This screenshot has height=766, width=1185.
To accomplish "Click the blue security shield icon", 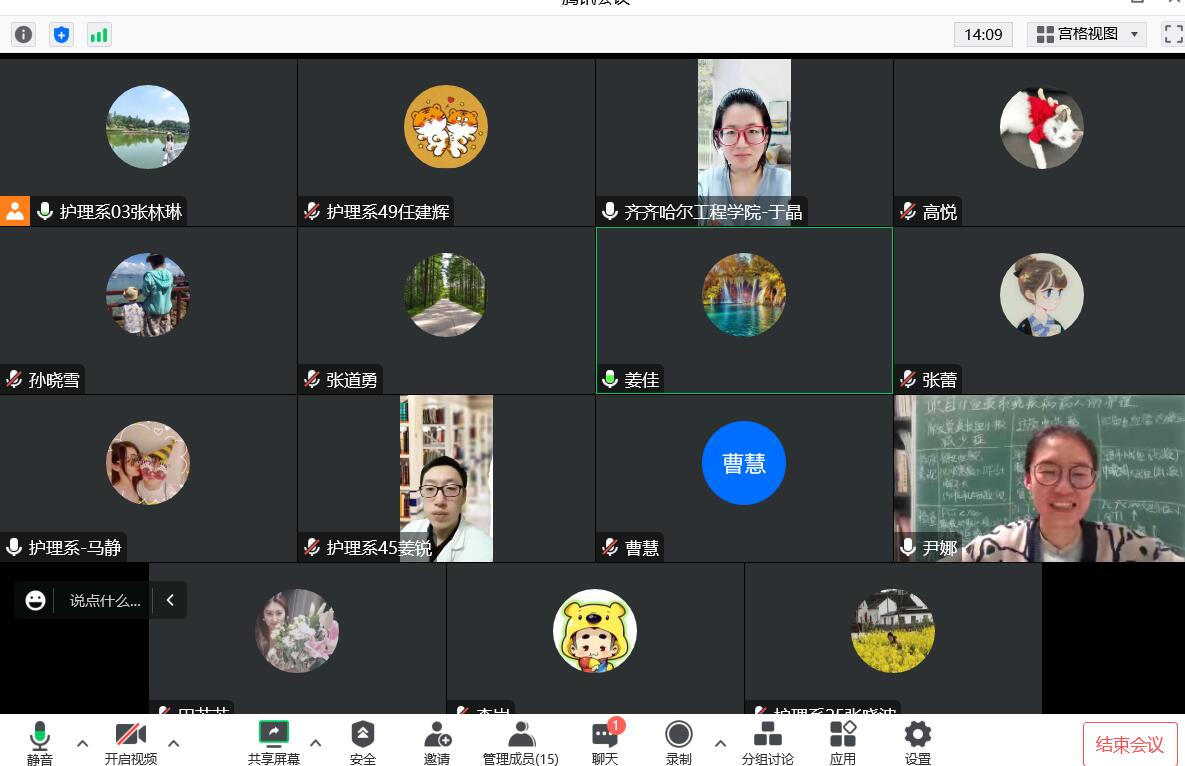I will pos(61,35).
